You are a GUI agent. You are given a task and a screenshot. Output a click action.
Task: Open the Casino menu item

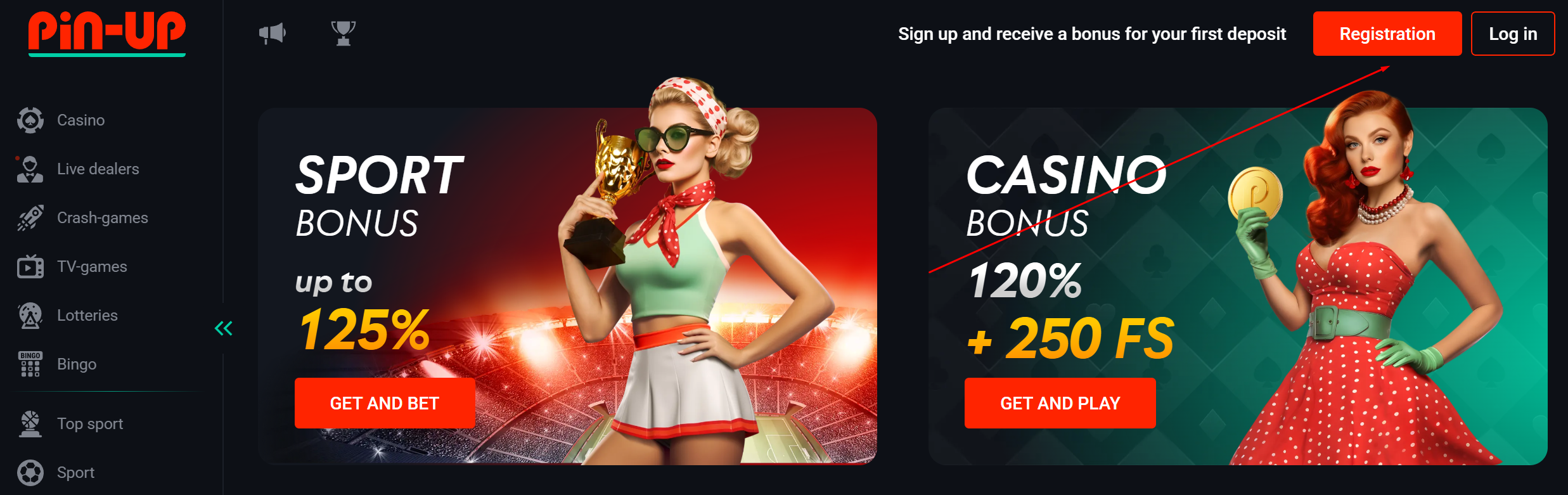[x=80, y=120]
